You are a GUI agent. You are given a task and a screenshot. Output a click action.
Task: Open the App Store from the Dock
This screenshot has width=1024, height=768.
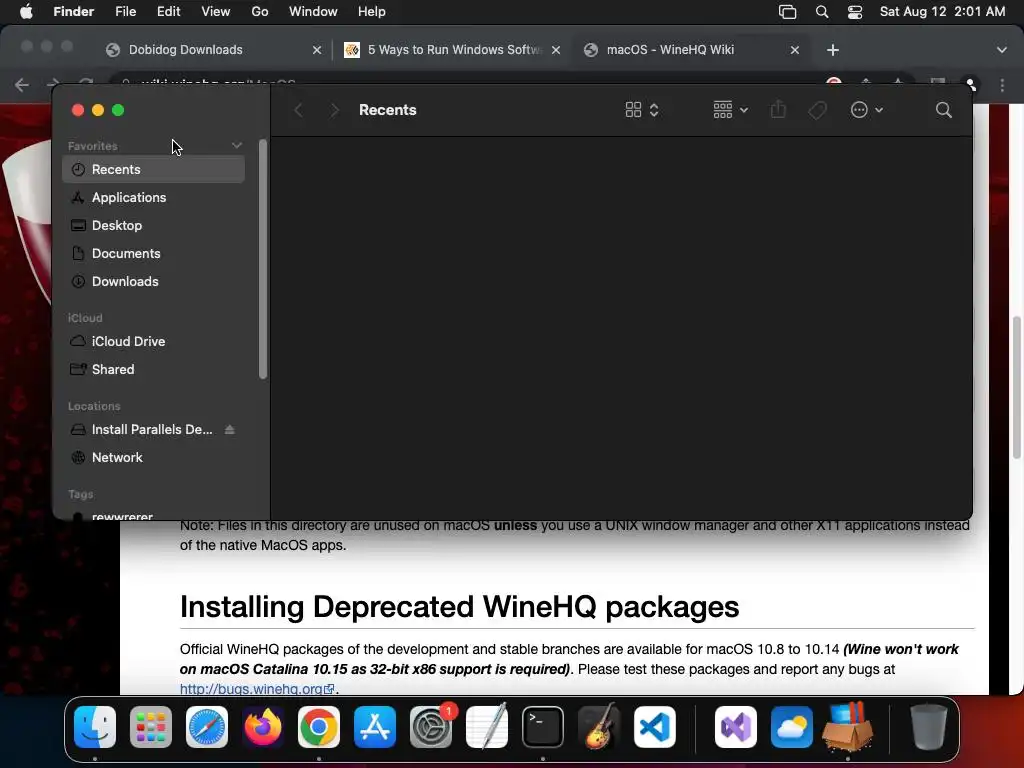tap(375, 727)
